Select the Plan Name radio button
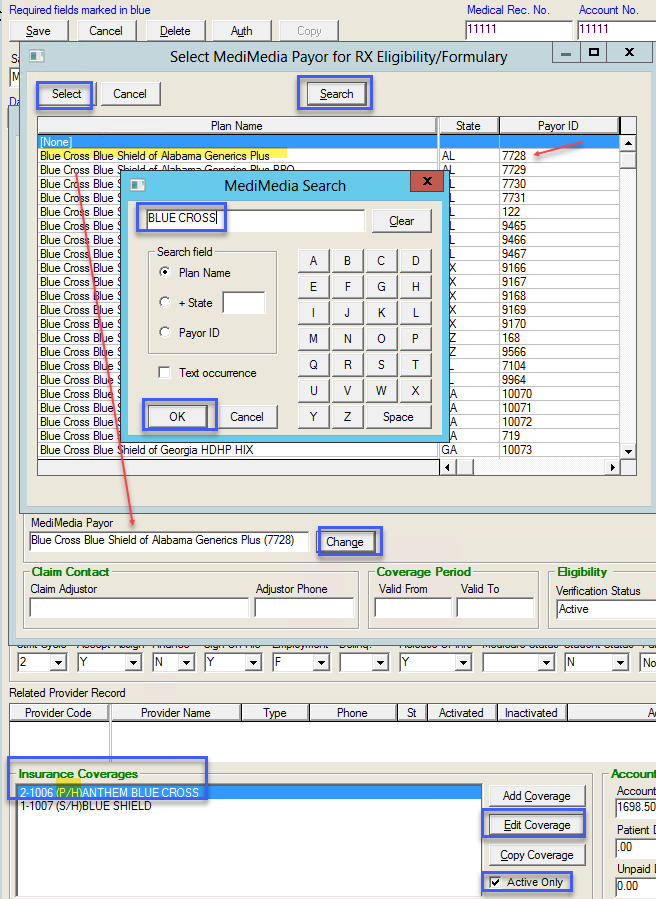This screenshot has width=656, height=899. coord(165,272)
